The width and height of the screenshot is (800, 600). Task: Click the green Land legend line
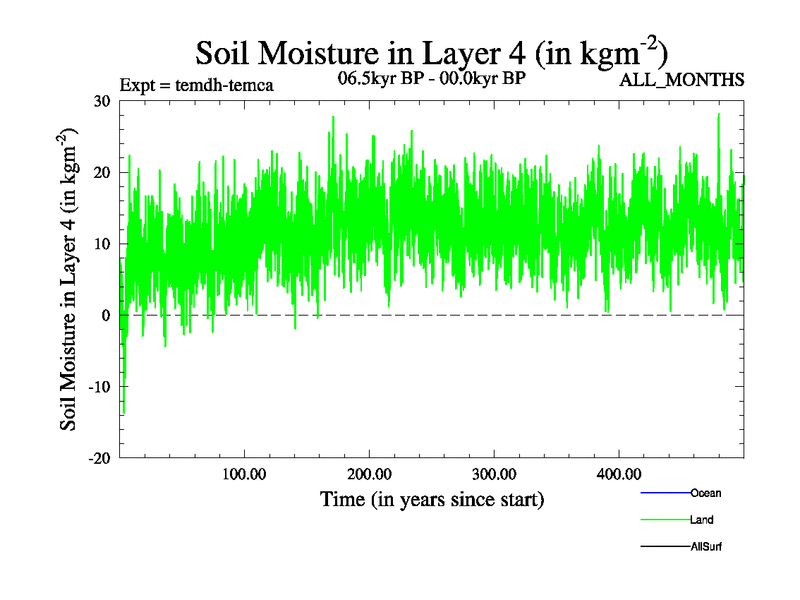(664, 520)
